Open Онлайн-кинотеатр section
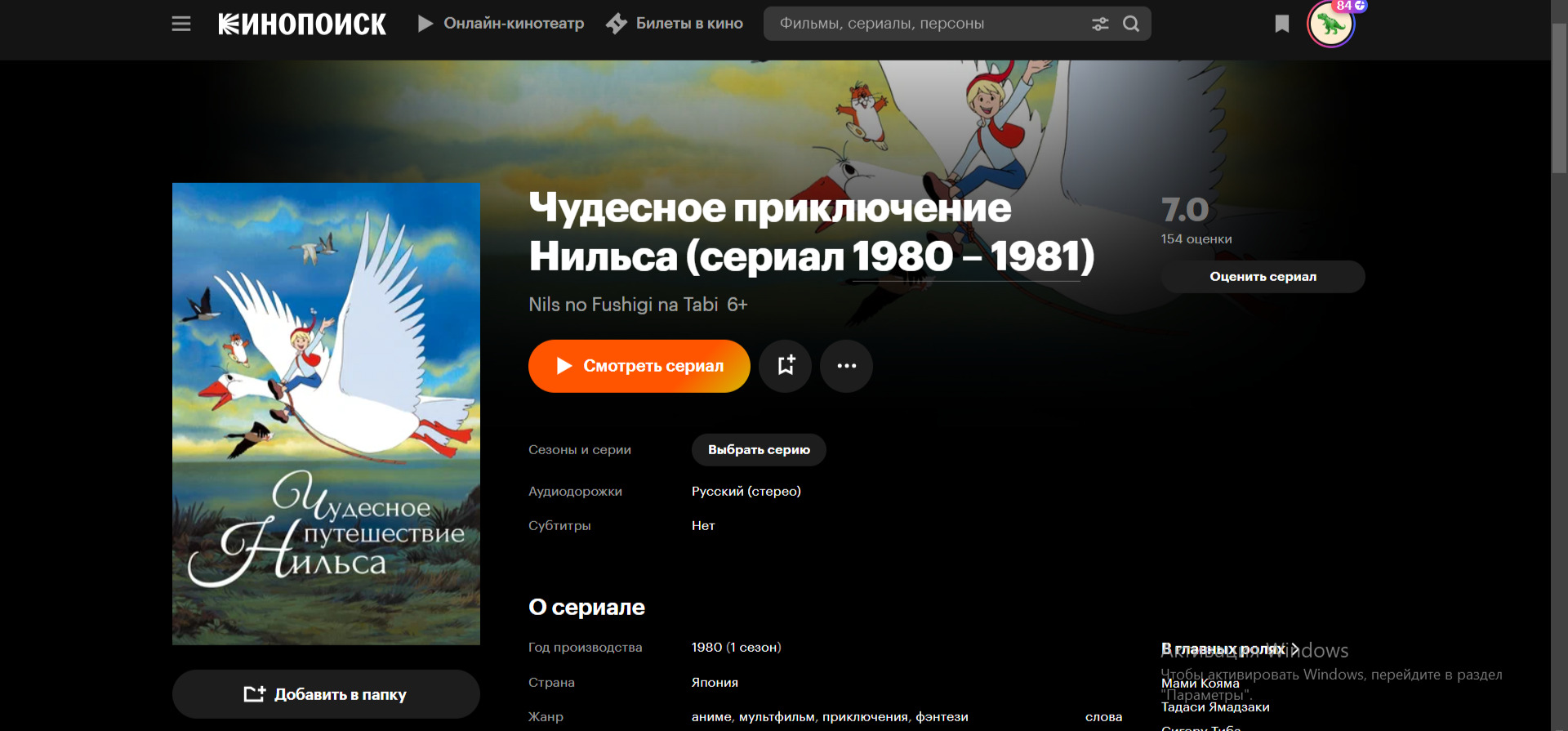This screenshot has width=1568, height=731. (x=501, y=24)
